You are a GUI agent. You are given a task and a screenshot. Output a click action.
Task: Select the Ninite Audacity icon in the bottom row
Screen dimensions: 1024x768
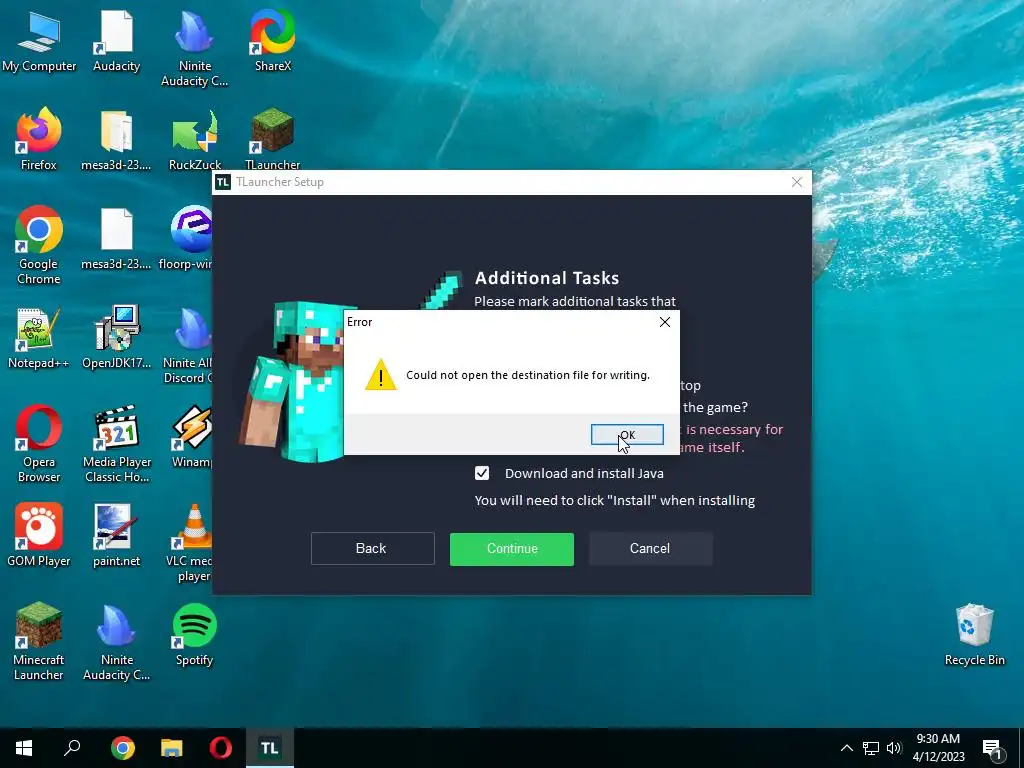[116, 643]
